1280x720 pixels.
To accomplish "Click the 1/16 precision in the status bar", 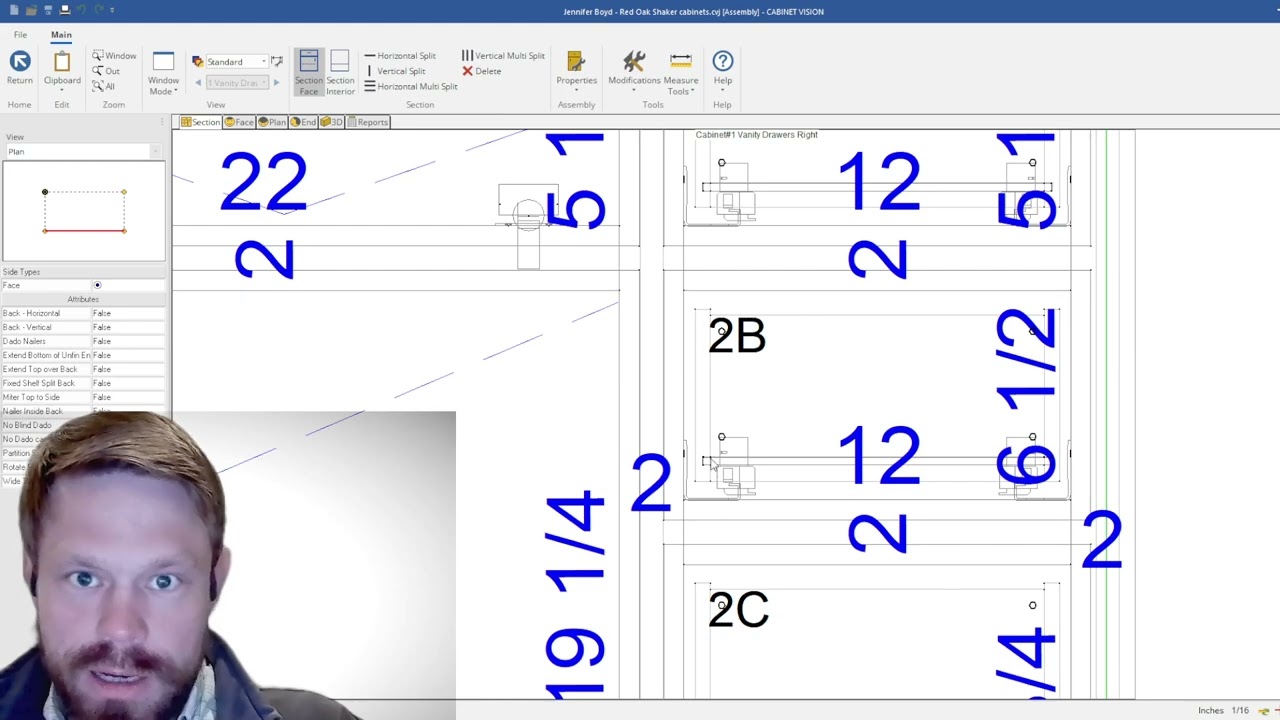I will pyautogui.click(x=1240, y=711).
